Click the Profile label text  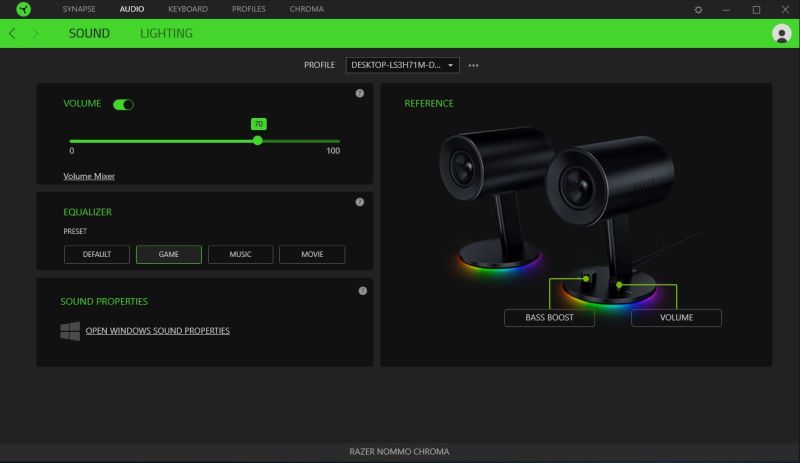point(319,65)
